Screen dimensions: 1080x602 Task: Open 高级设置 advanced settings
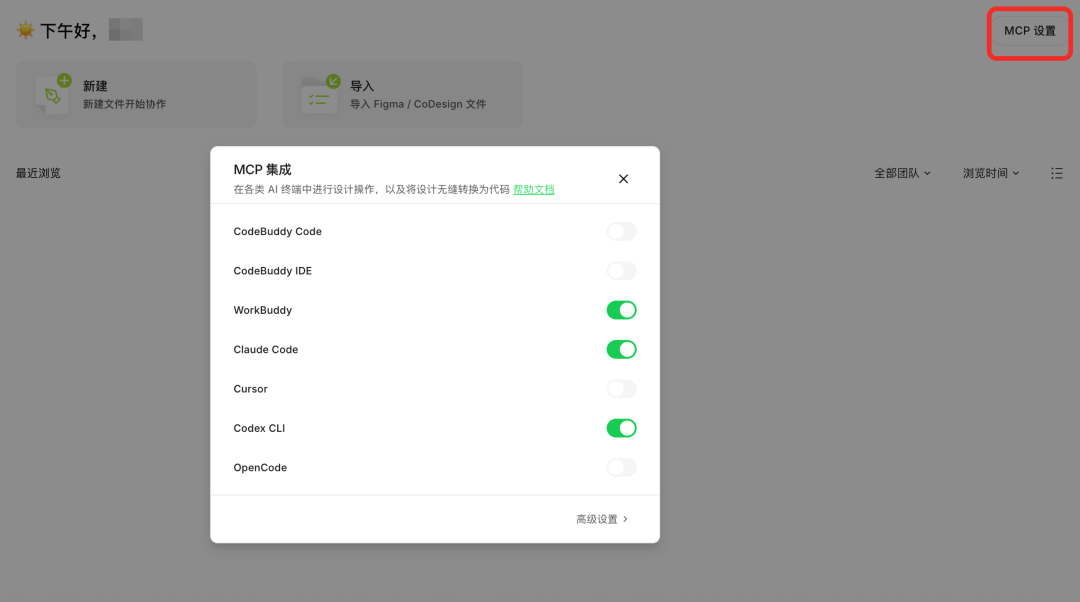602,519
